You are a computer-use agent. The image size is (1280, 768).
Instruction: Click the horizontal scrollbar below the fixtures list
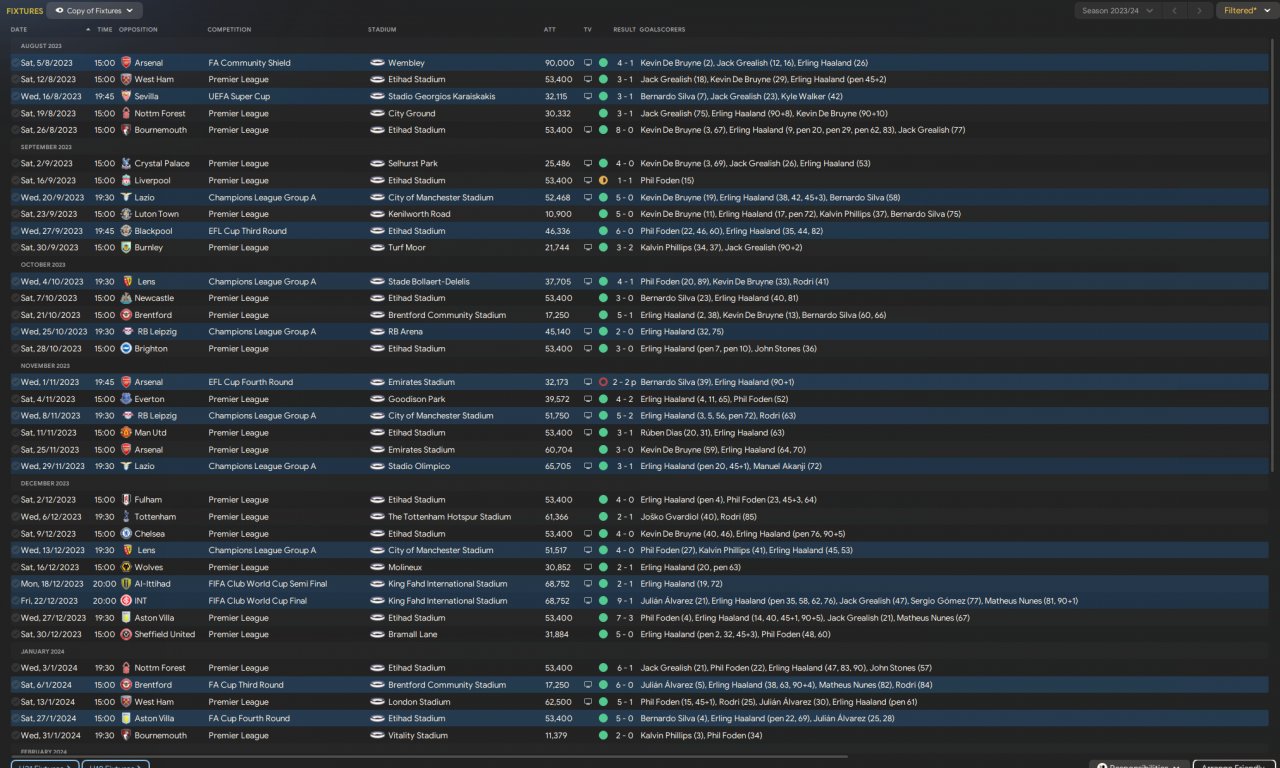tap(430, 756)
